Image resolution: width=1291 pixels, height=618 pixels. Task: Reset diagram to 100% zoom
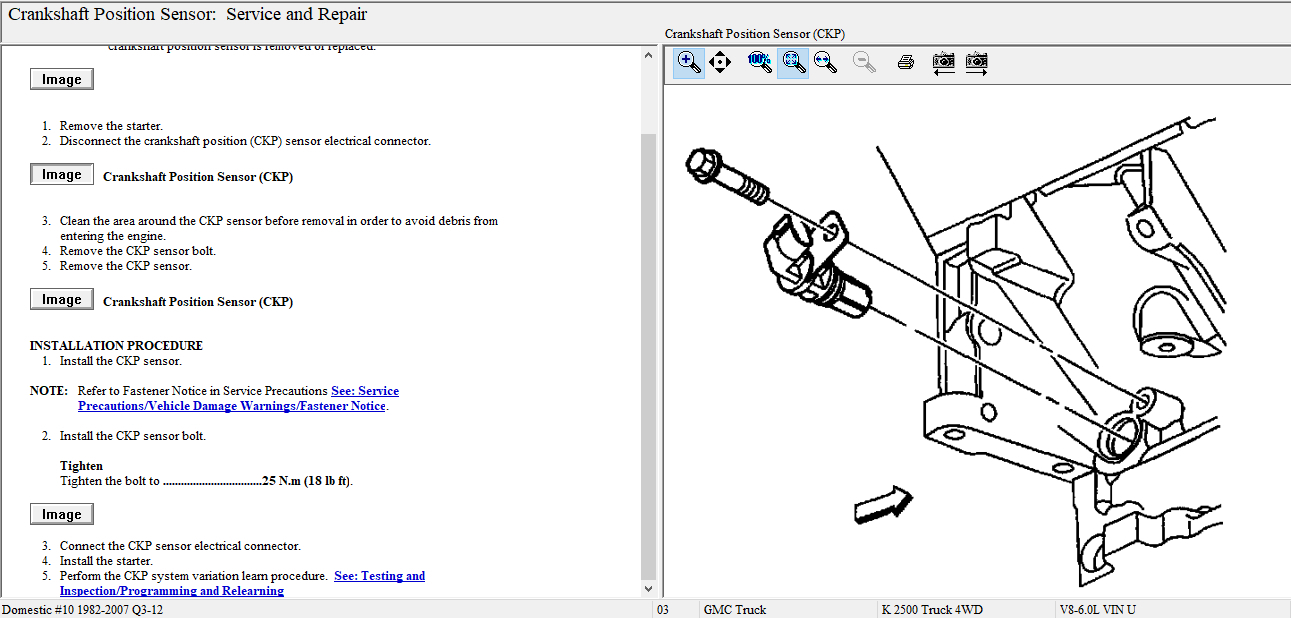[760, 62]
